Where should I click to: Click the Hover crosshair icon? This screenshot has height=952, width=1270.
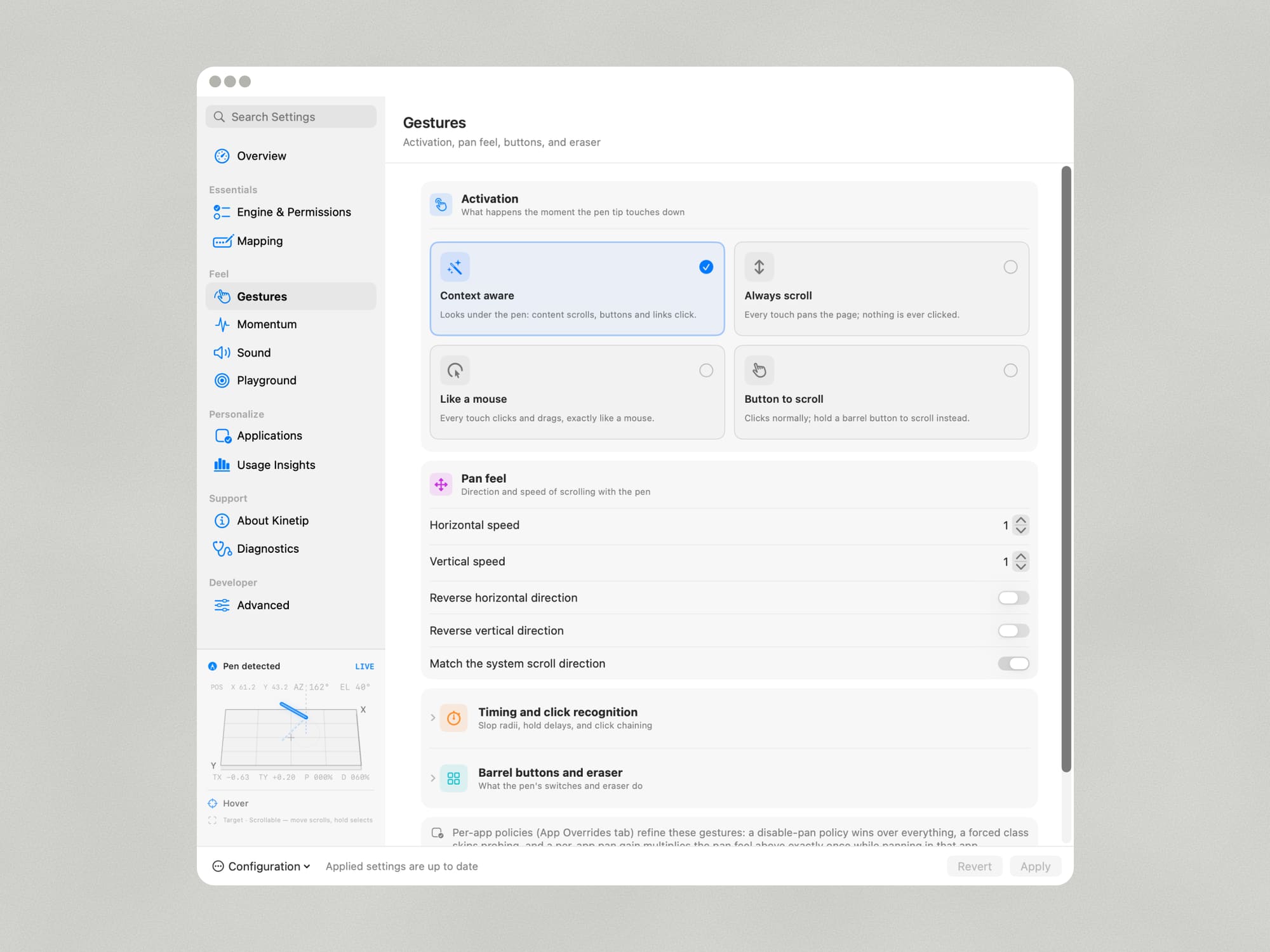[x=213, y=803]
